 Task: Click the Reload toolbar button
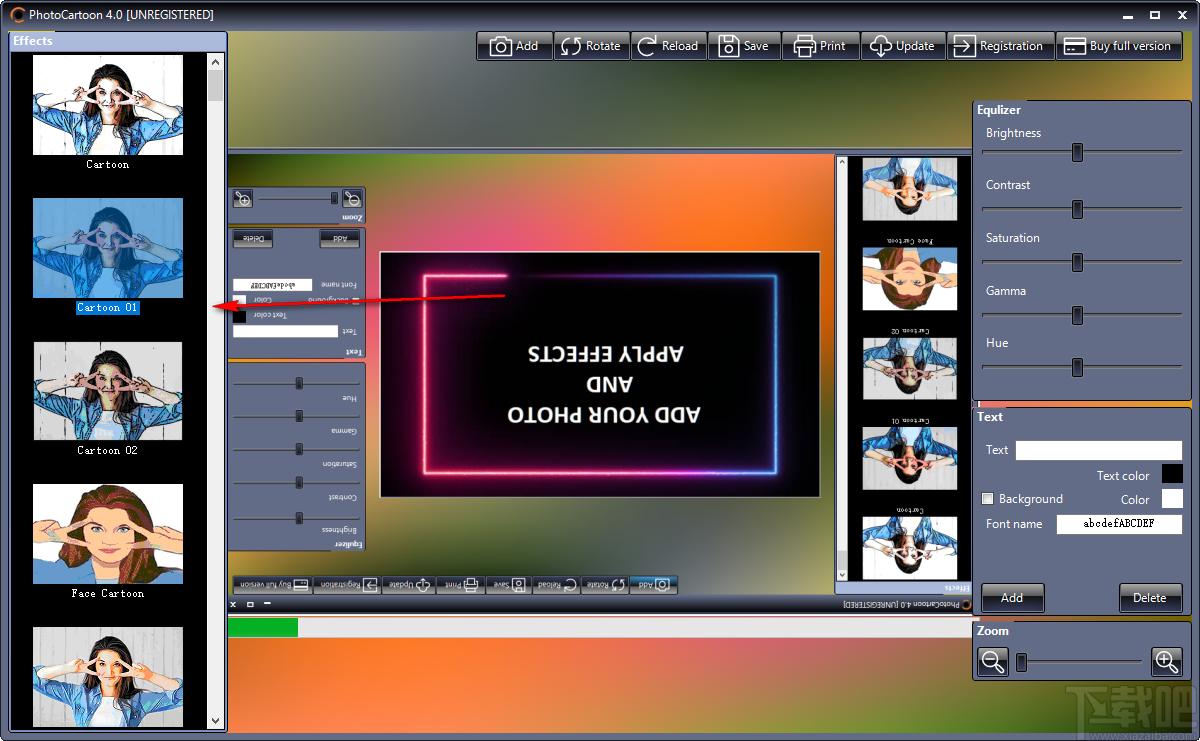669,46
